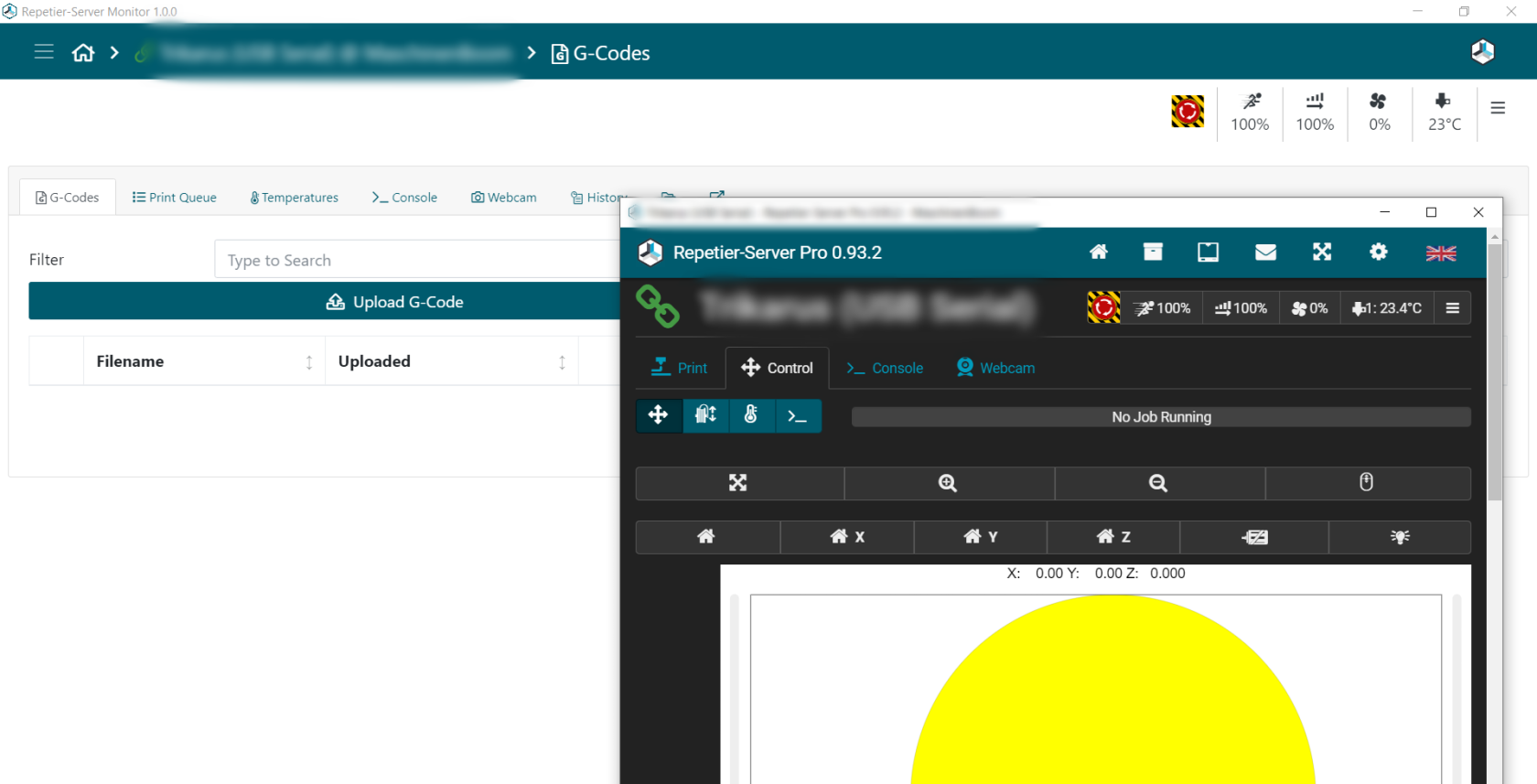Open fan 0% control in Server Pro

[1309, 308]
